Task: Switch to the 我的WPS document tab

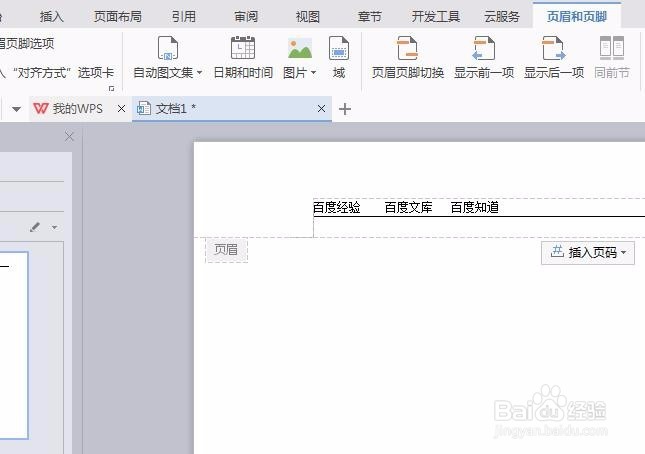Action: coord(78,109)
